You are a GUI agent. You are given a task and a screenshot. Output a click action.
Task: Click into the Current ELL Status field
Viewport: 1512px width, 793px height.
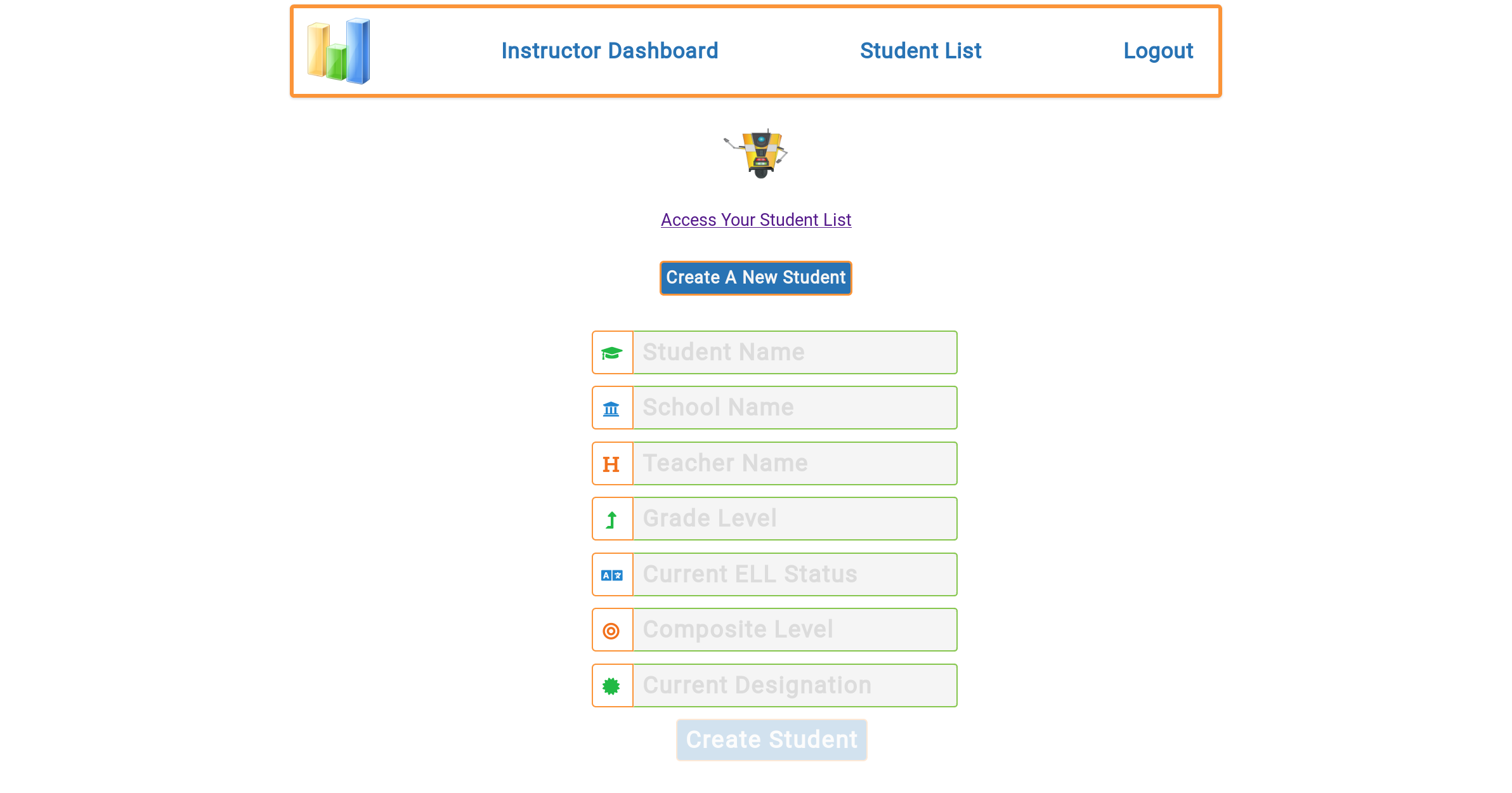click(x=795, y=575)
